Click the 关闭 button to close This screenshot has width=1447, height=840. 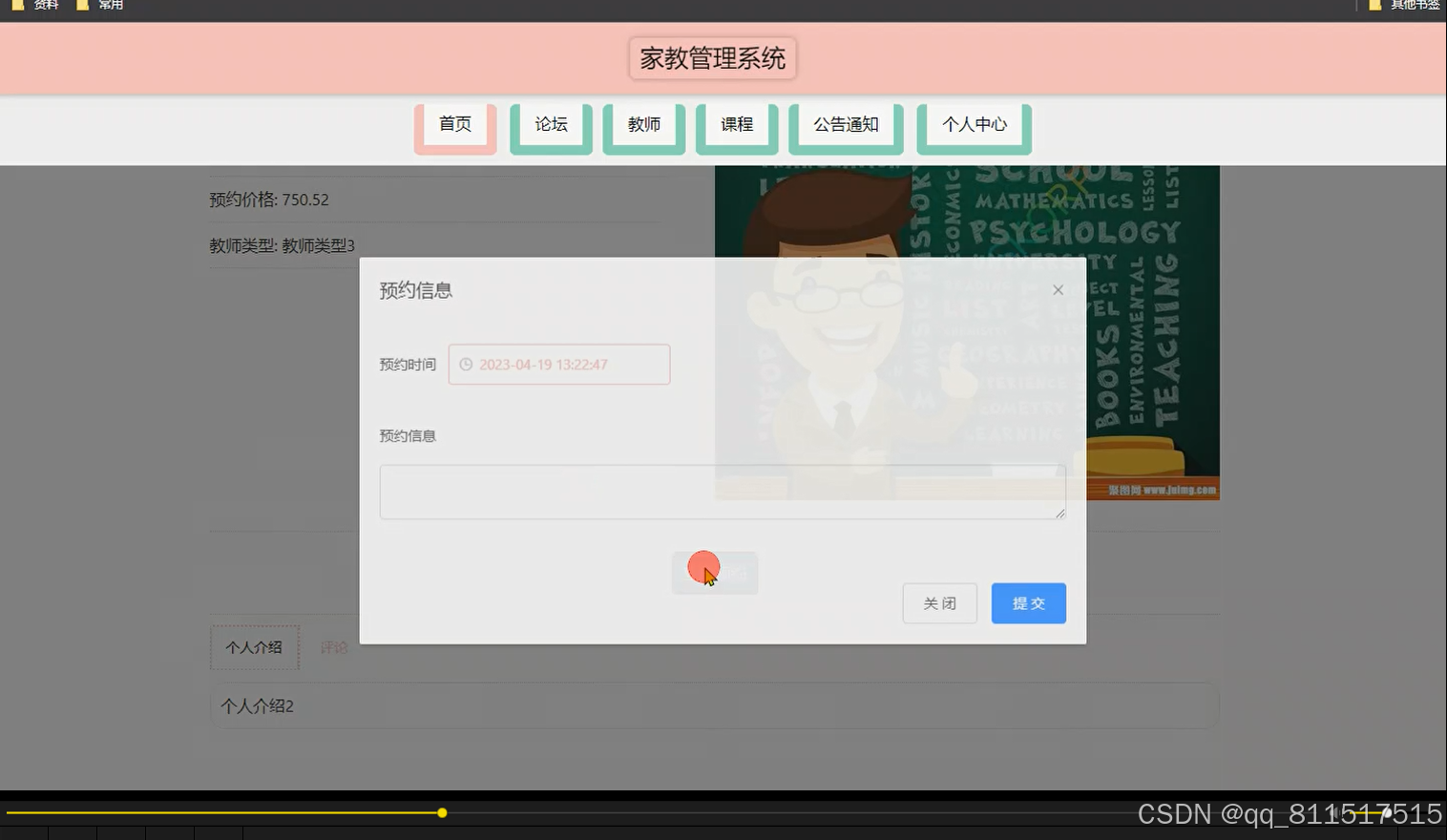[939, 603]
